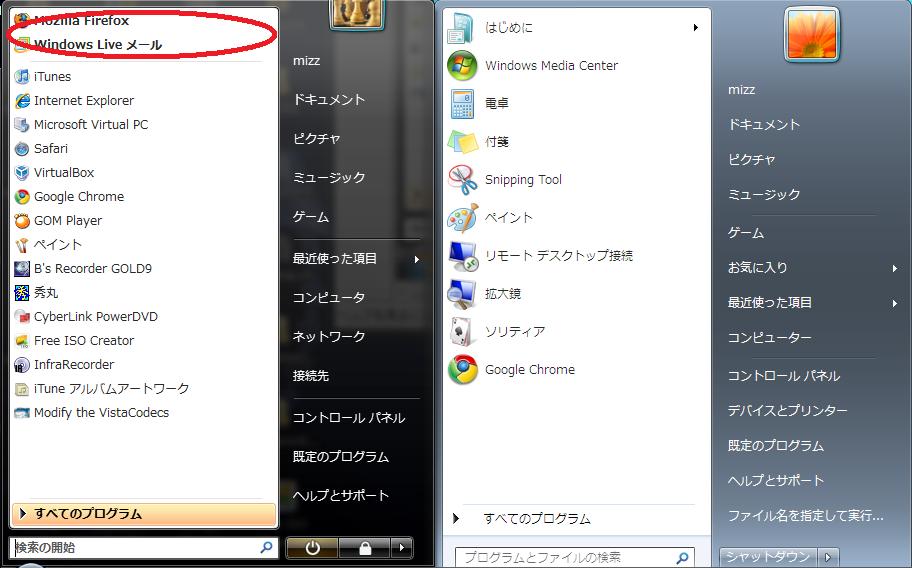
Task: Open ピクチャ in Windows 7 menu
Action: pos(751,159)
